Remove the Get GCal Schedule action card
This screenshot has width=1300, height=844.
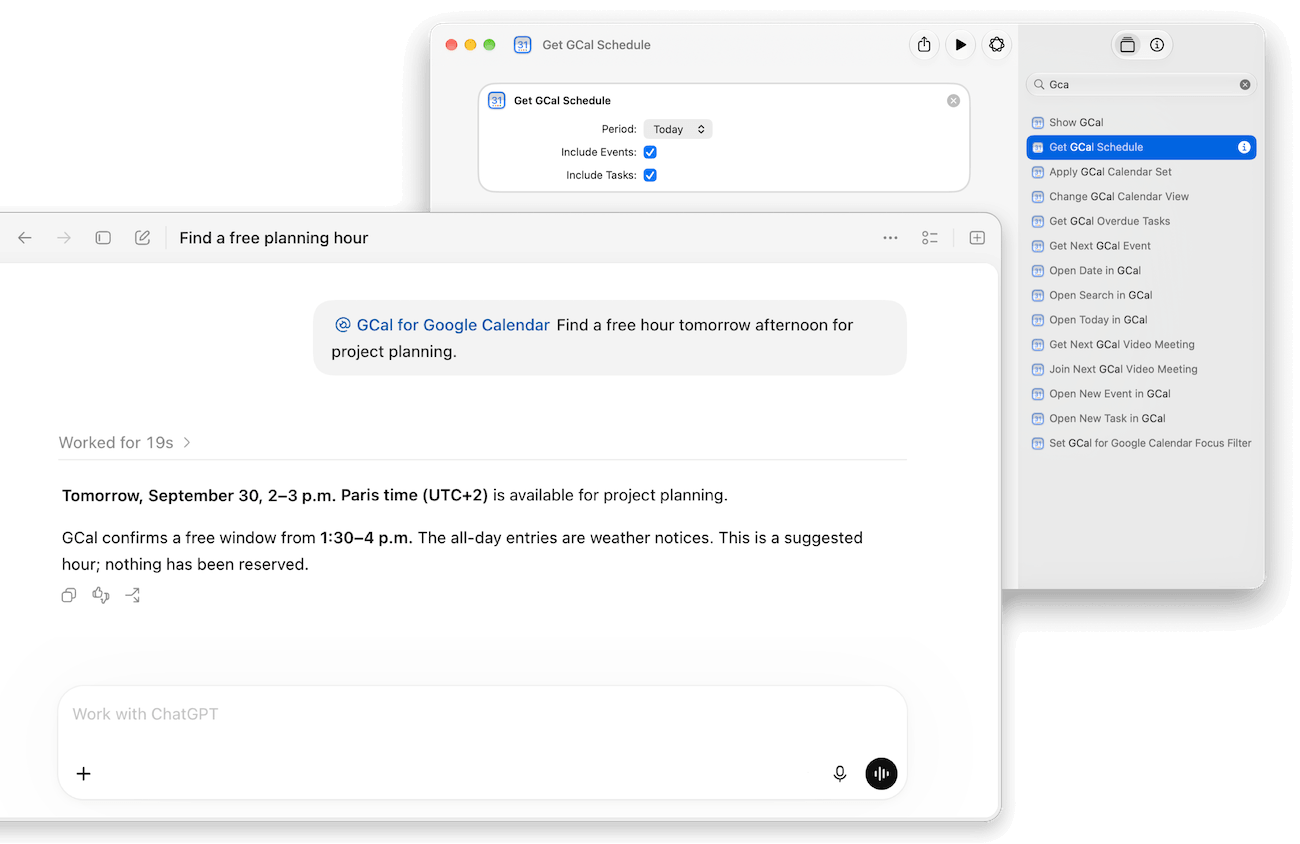(x=953, y=101)
